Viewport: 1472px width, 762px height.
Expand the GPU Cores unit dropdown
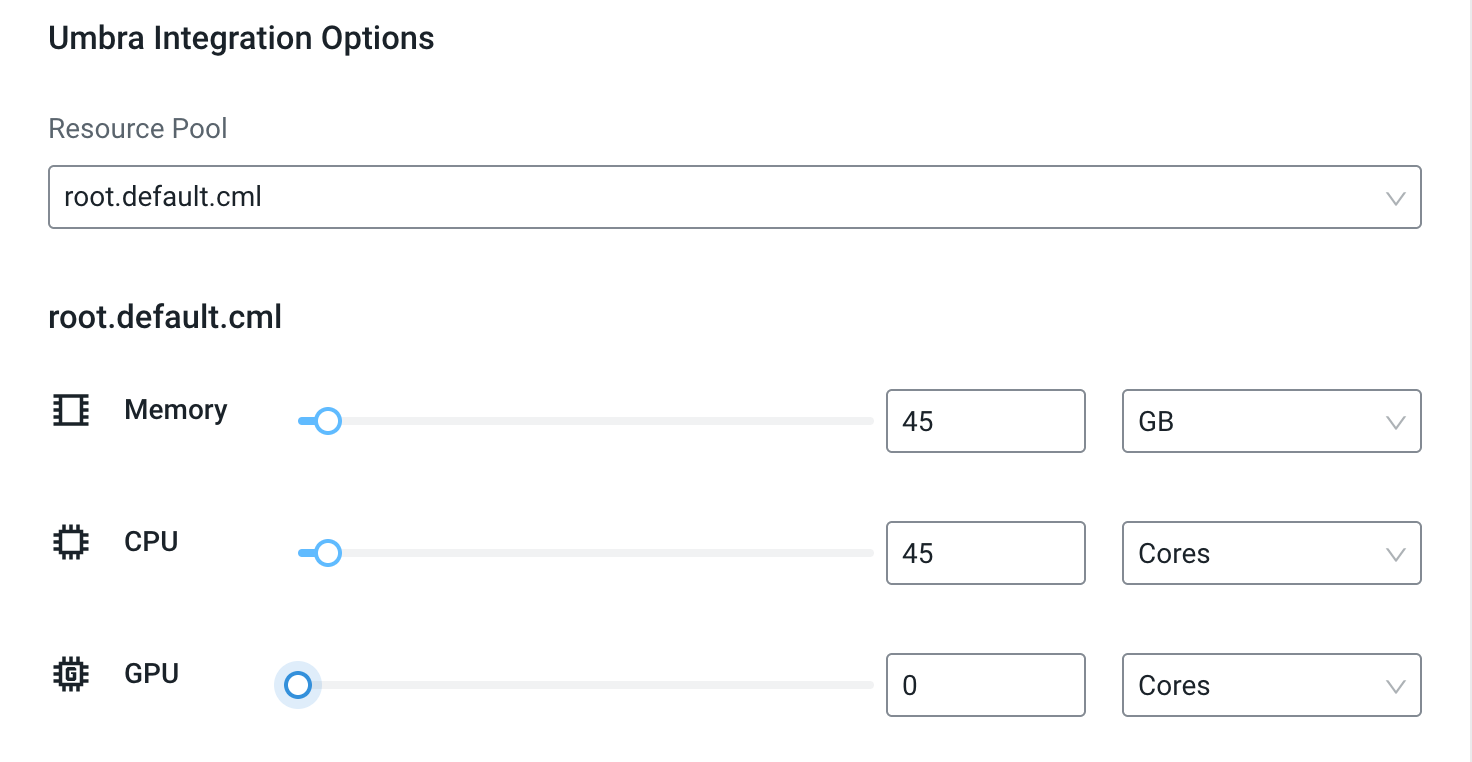point(1272,685)
